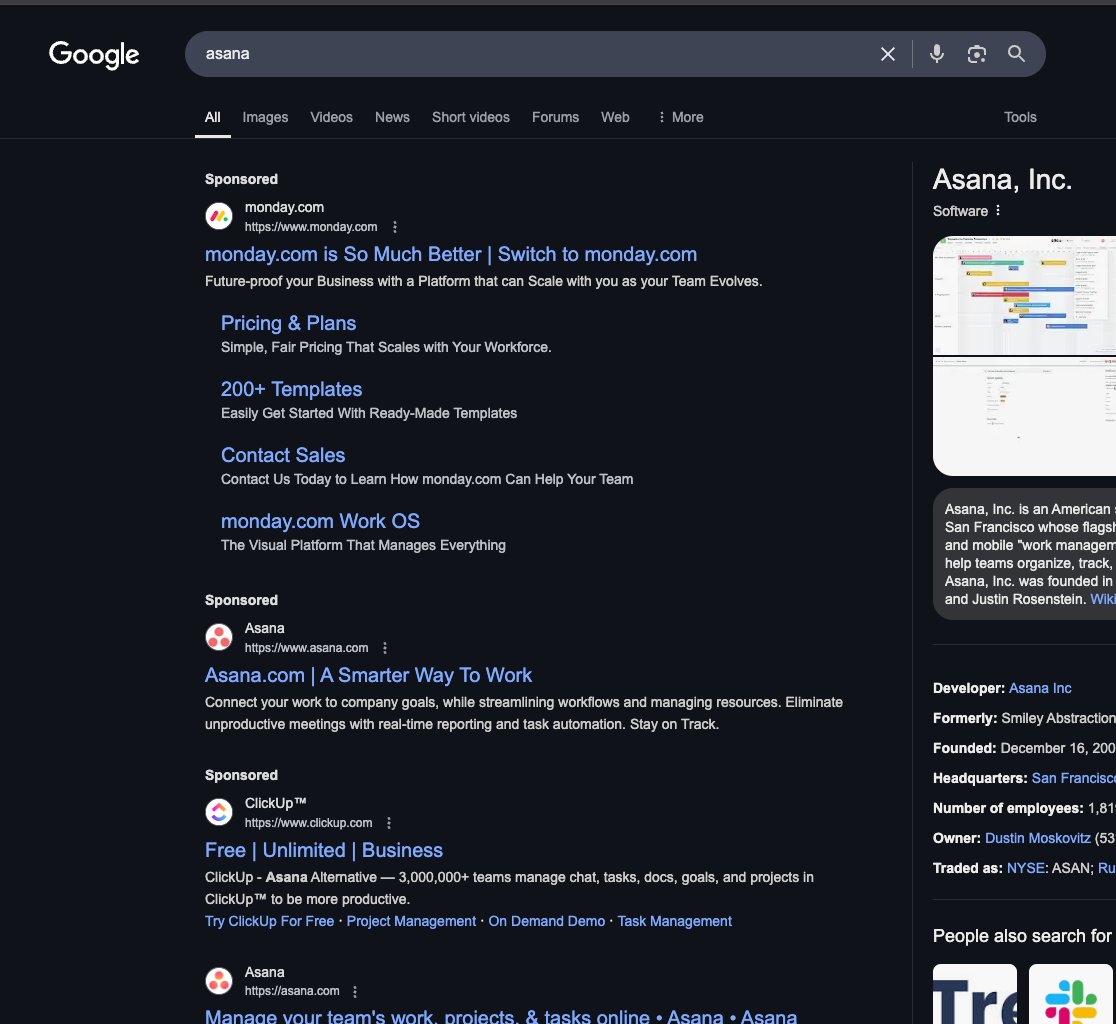The width and height of the screenshot is (1116, 1024).
Task: Open the Tools options
Action: pyautogui.click(x=1020, y=117)
